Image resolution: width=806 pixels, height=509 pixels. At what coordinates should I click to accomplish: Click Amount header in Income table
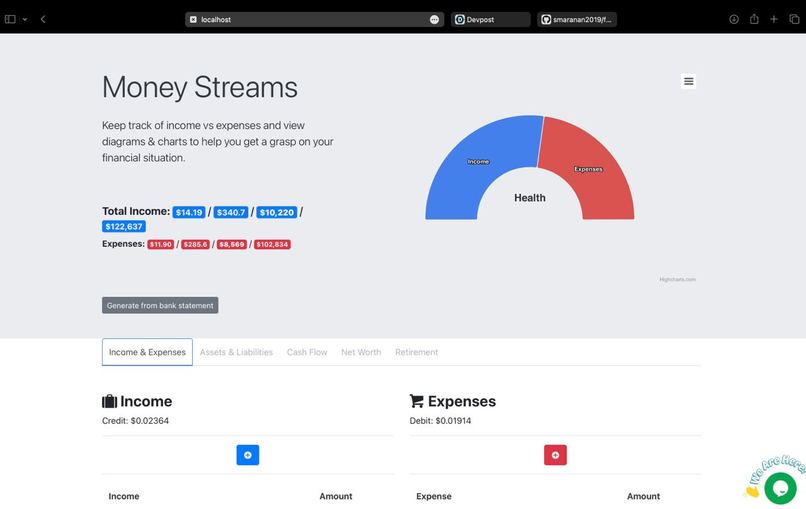336,496
